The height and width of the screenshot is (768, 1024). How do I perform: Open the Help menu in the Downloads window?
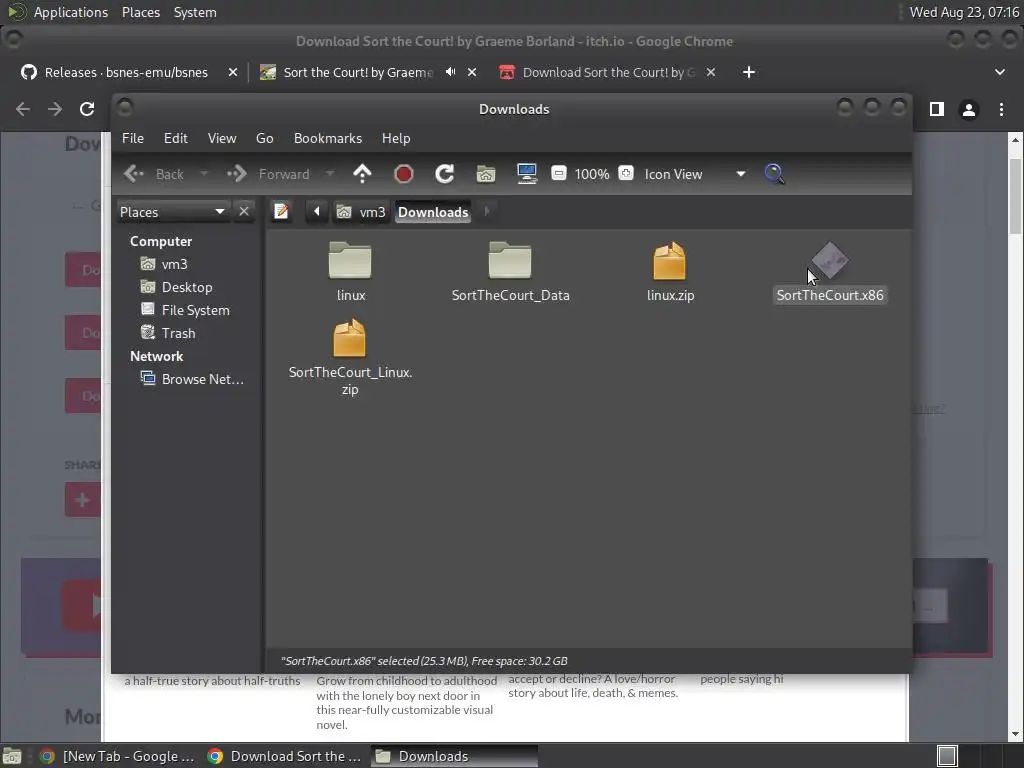tap(396, 138)
